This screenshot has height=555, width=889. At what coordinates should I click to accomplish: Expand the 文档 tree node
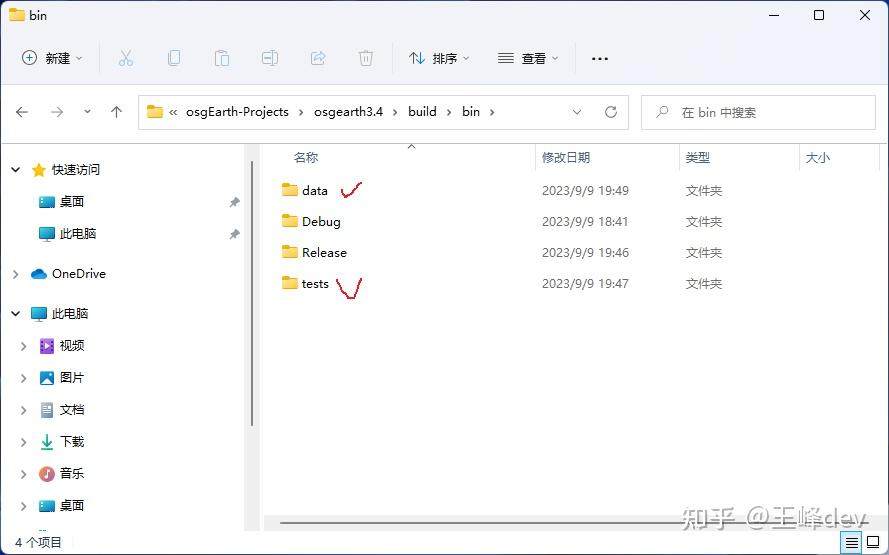23,410
